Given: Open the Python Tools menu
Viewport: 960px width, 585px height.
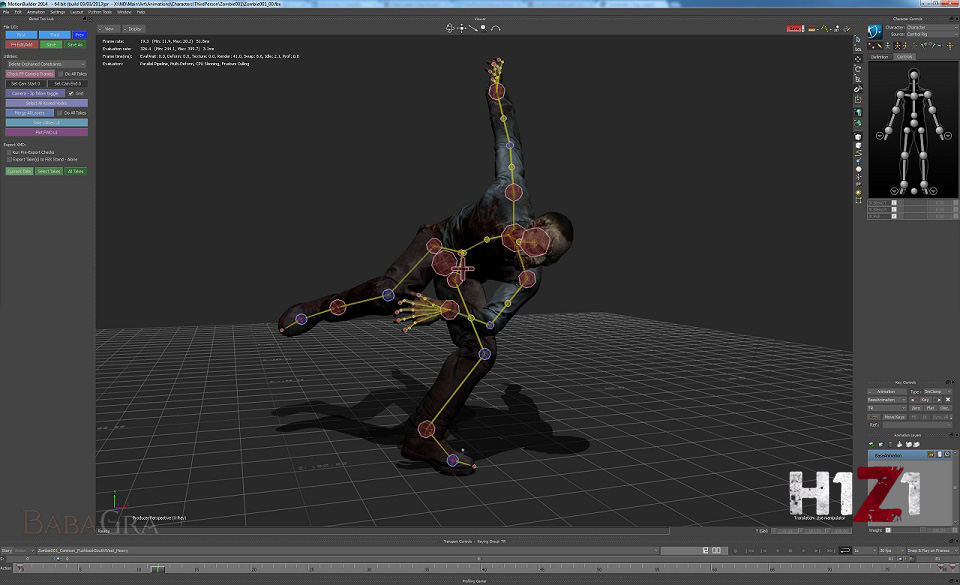Looking at the screenshot, I should [x=100, y=12].
